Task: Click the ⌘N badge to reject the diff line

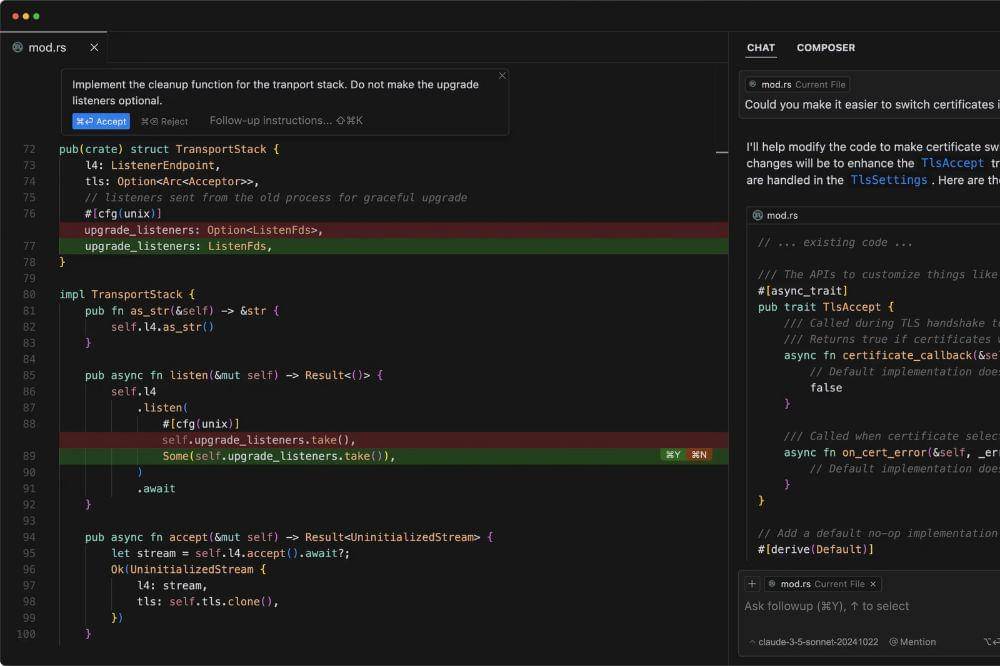Action: (700, 455)
